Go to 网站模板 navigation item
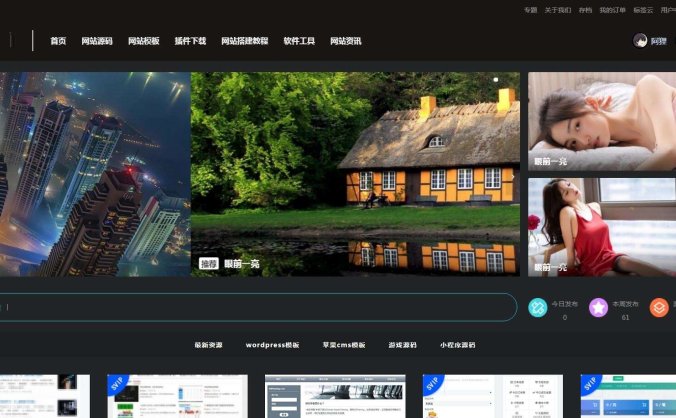The height and width of the screenshot is (418, 676). pyautogui.click(x=143, y=41)
